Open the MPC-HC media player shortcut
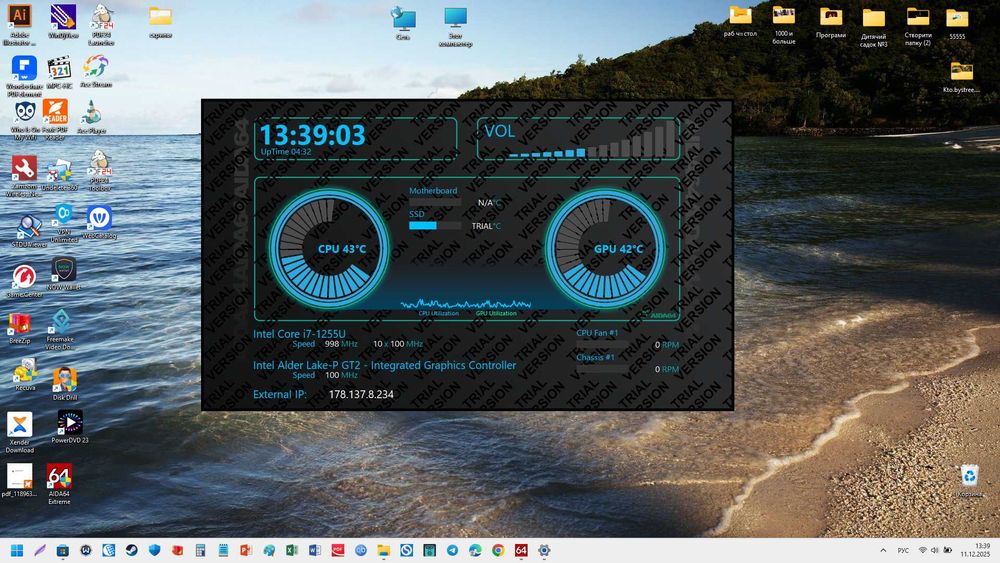1000x563 pixels. pyautogui.click(x=59, y=72)
